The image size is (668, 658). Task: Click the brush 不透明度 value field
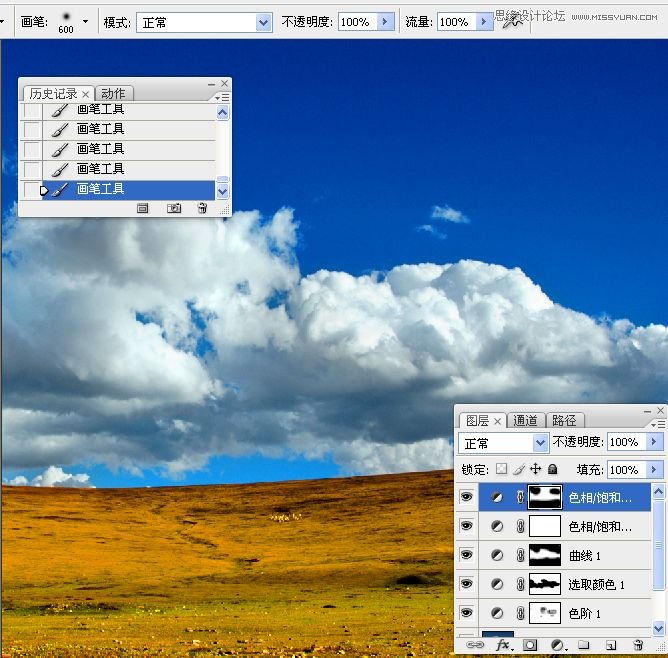pos(357,22)
